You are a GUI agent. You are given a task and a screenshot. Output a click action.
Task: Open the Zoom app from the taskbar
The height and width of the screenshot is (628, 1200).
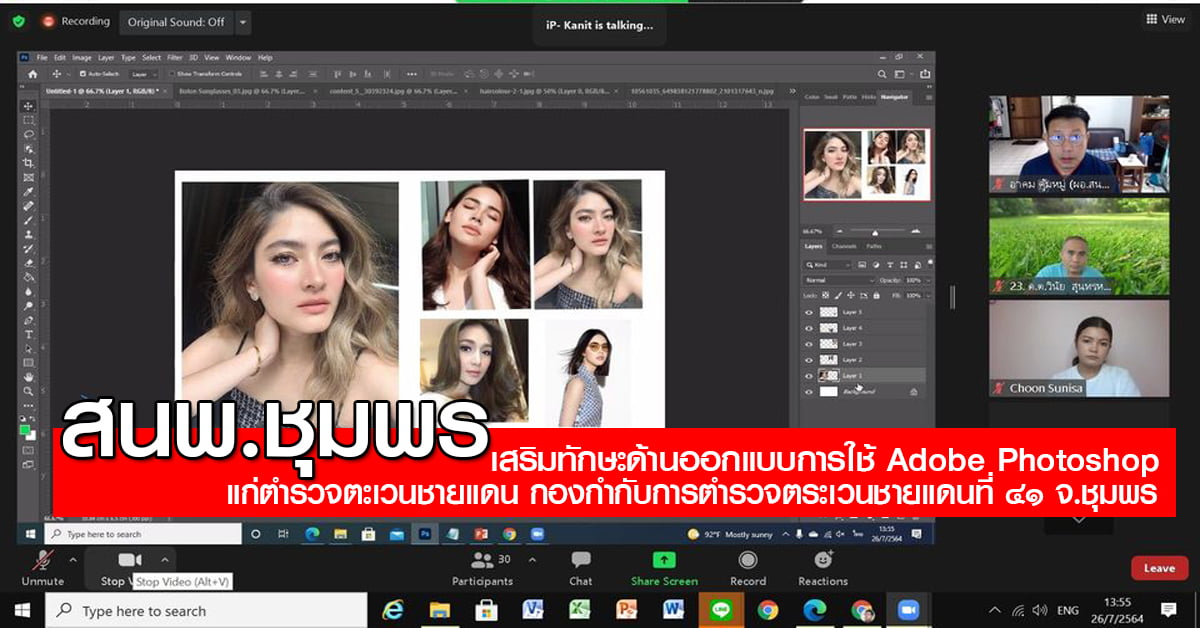(908, 609)
